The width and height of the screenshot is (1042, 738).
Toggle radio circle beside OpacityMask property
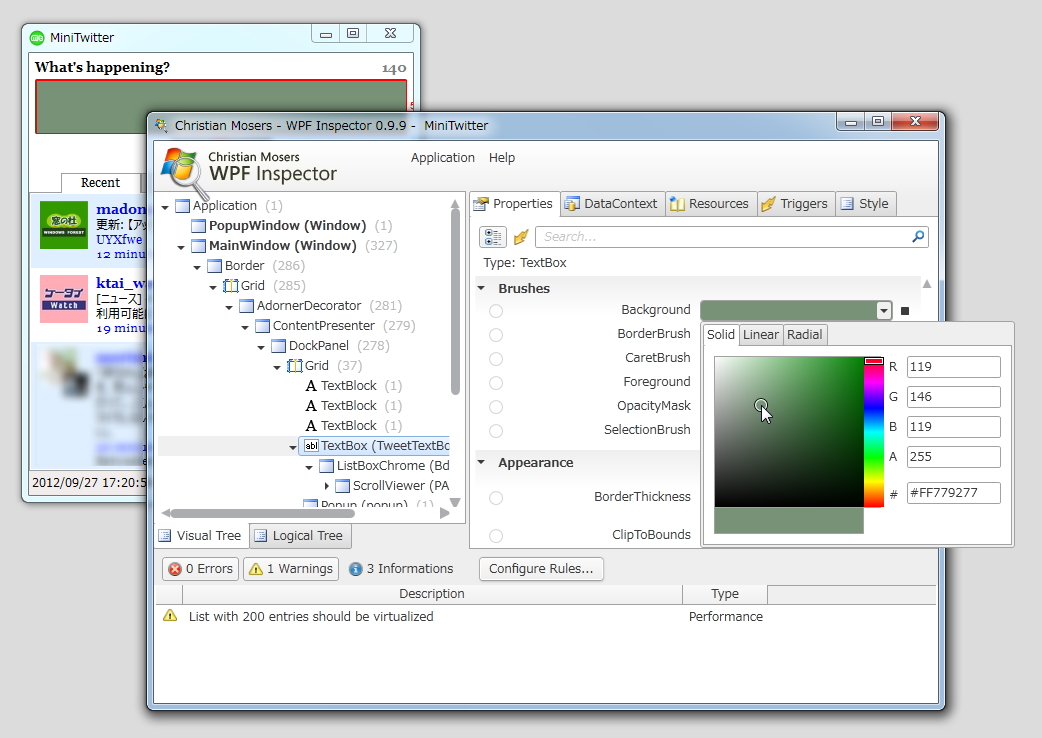pos(496,407)
